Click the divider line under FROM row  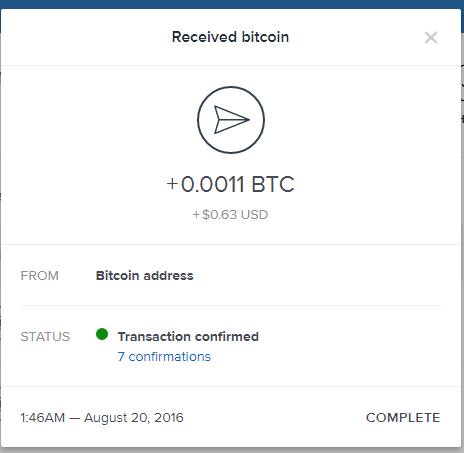click(231, 305)
